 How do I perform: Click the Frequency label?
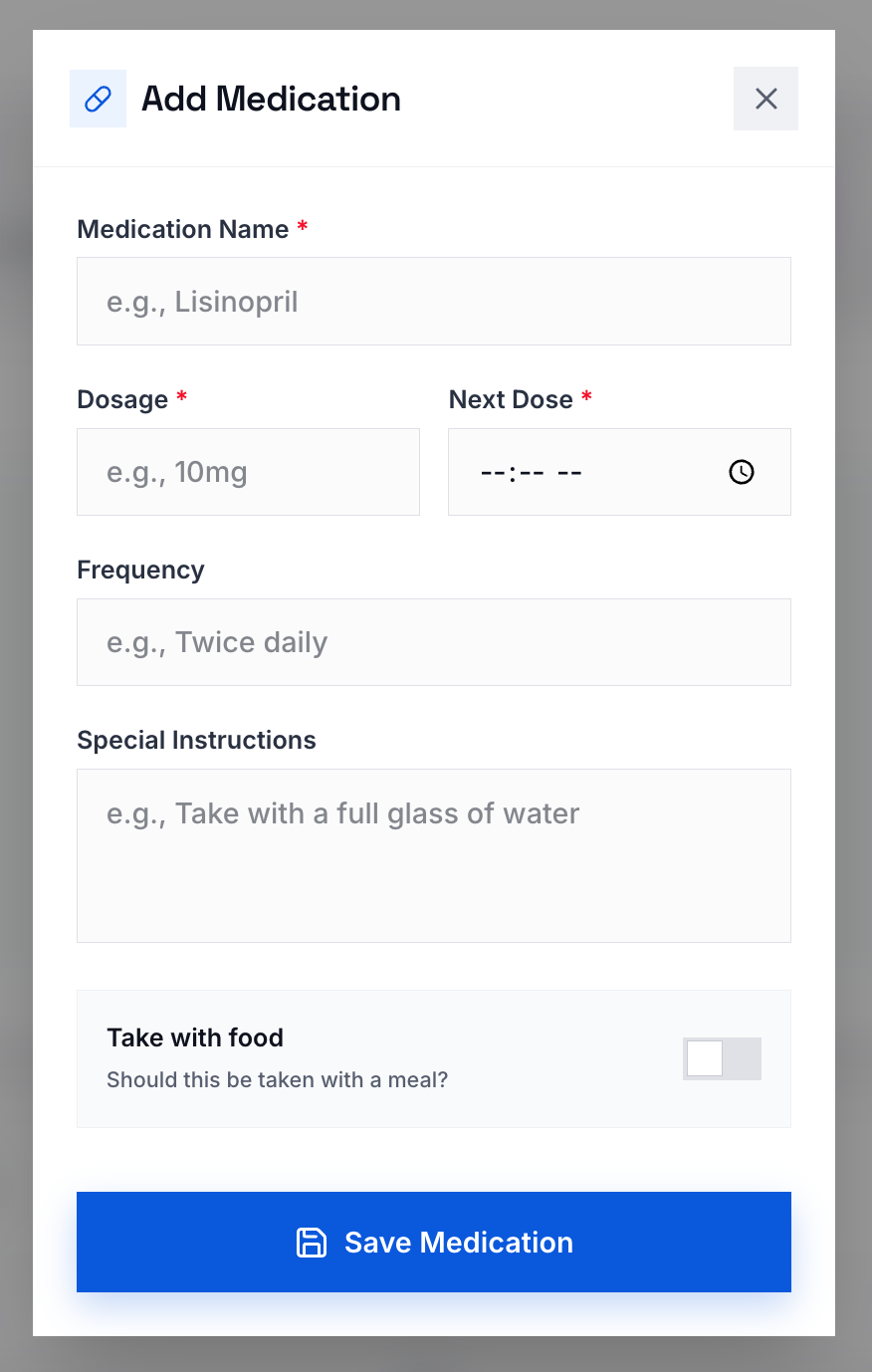[140, 570]
